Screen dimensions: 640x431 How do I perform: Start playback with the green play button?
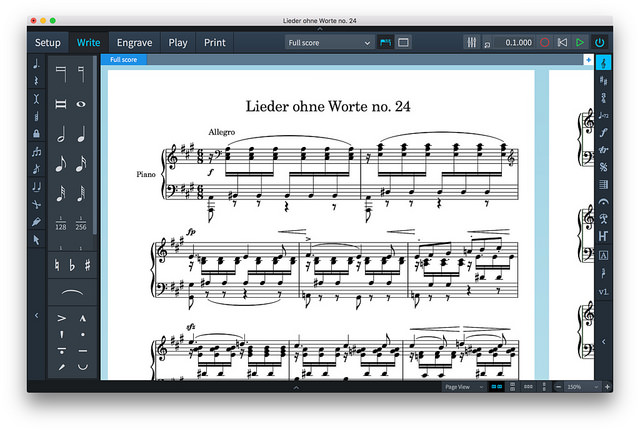[x=580, y=42]
